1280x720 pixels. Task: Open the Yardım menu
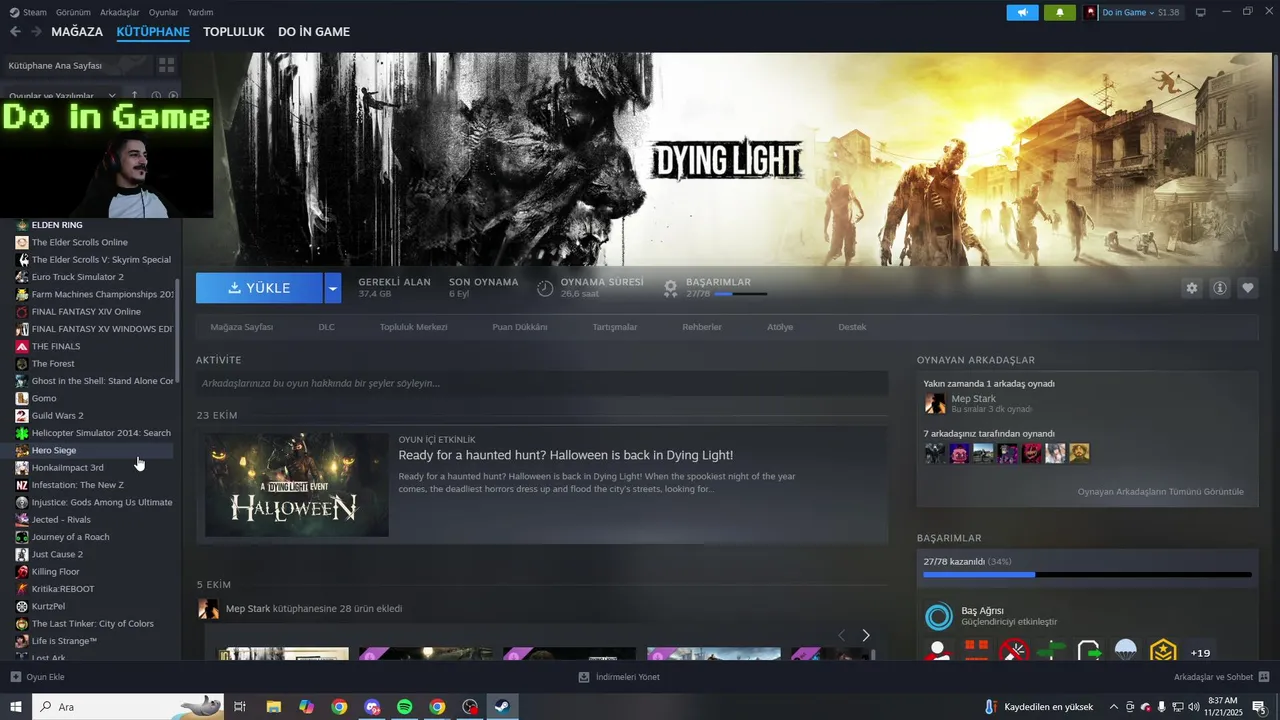(200, 12)
